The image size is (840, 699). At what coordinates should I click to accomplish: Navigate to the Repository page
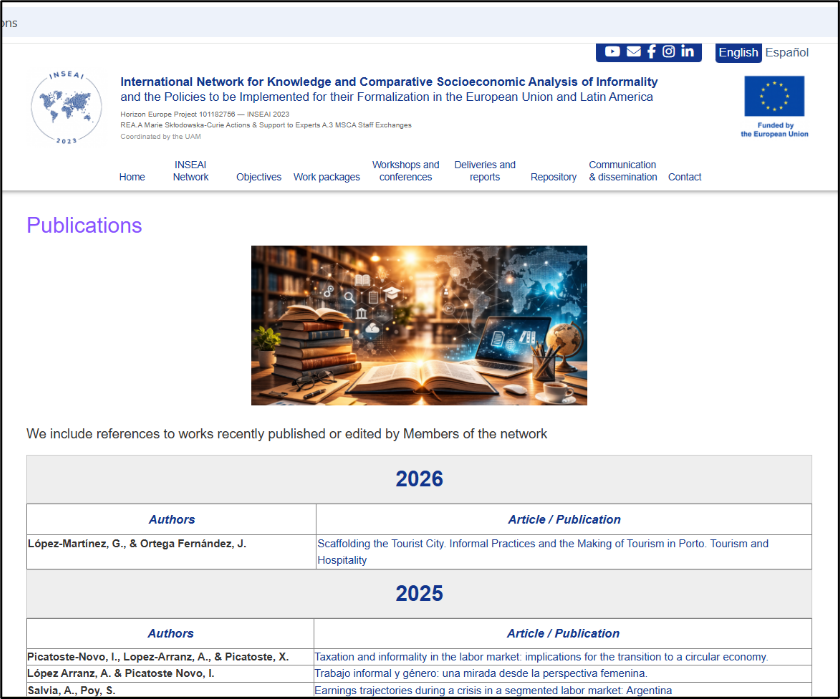tap(553, 177)
